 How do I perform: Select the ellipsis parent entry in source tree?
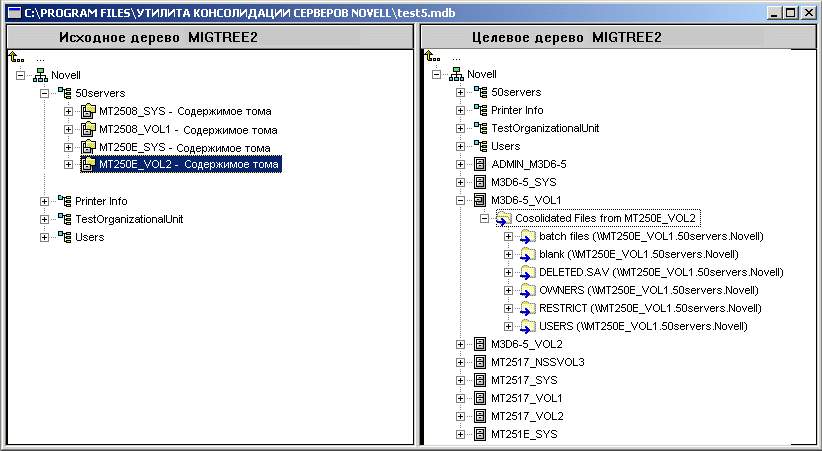coord(40,59)
